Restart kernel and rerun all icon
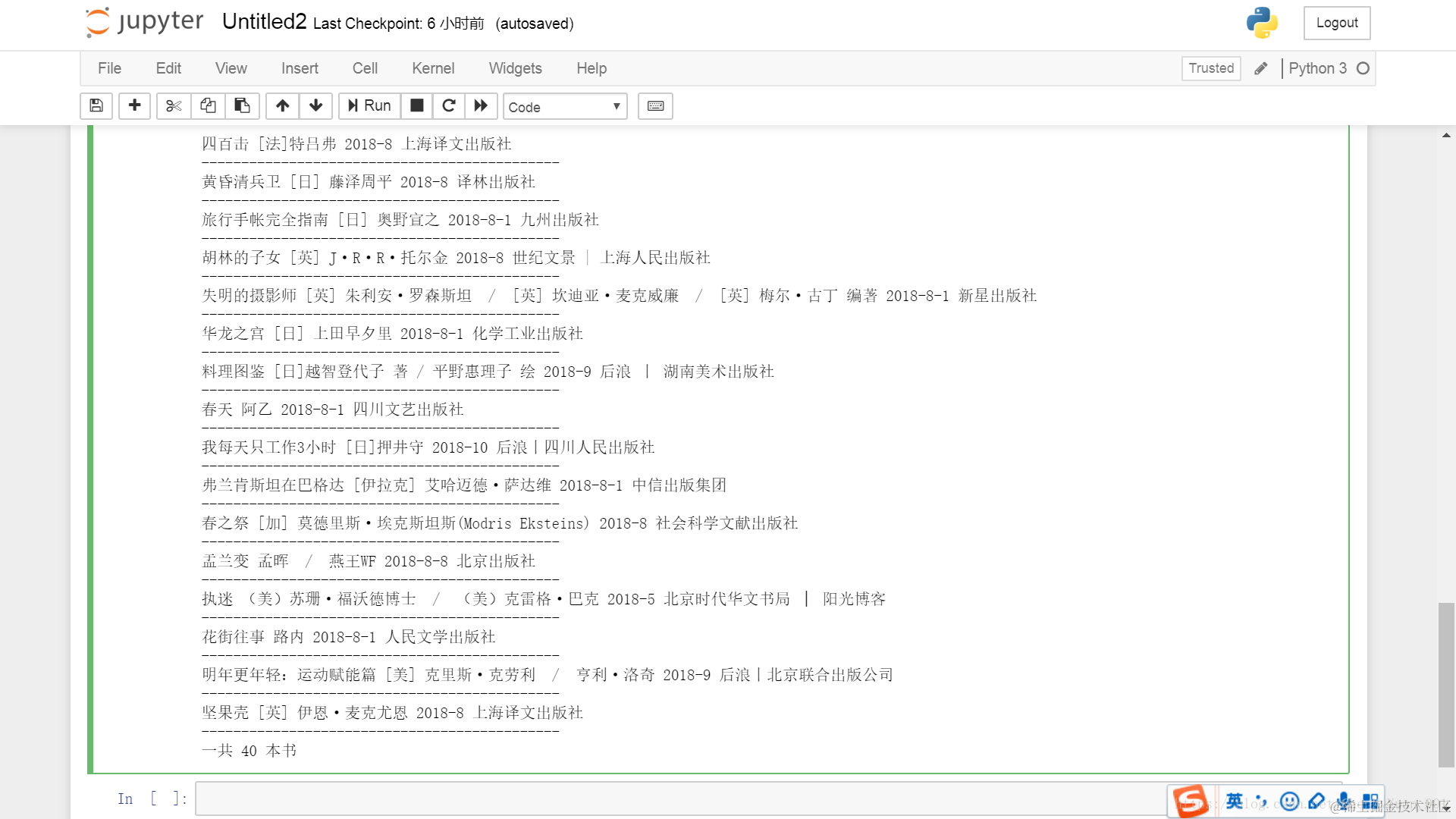This screenshot has height=819, width=1456. pyautogui.click(x=481, y=106)
